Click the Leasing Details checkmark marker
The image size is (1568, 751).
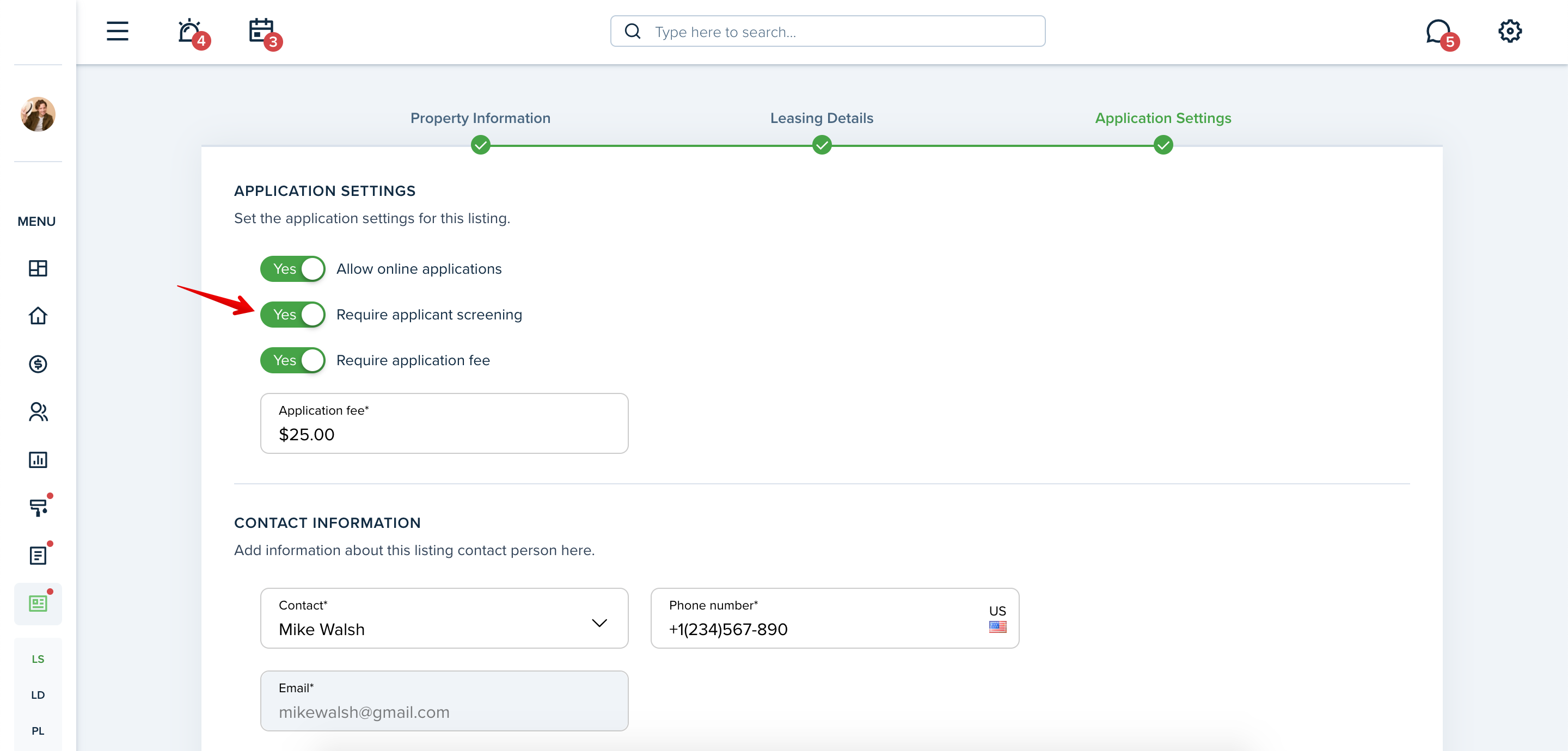pyautogui.click(x=822, y=145)
